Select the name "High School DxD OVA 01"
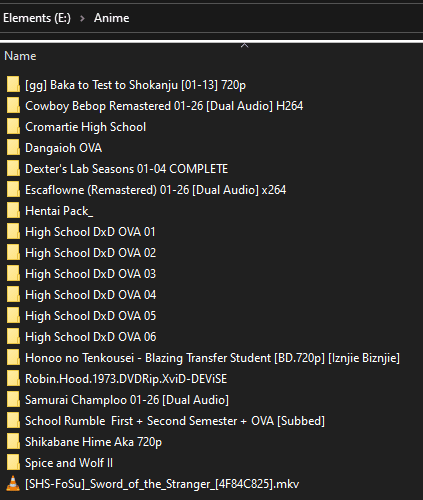This screenshot has width=423, height=500. 90,232
